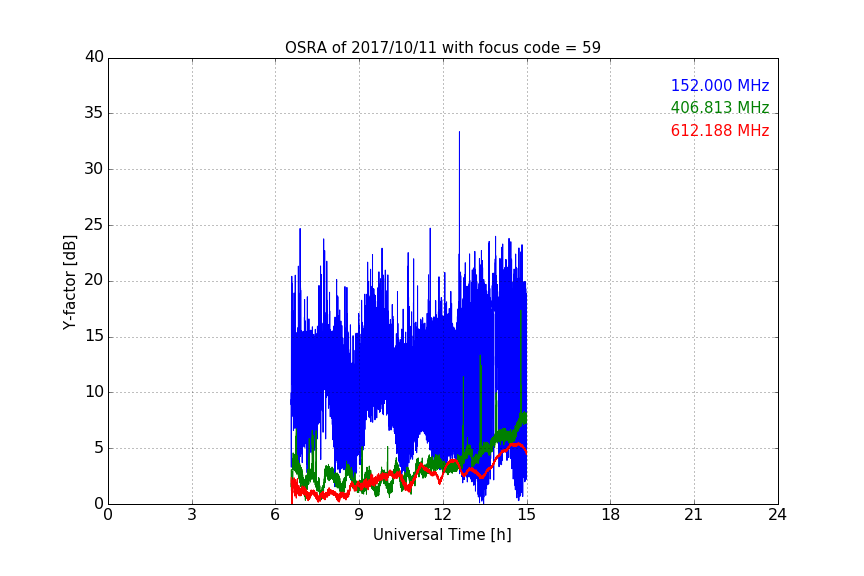Click the y-axis tick label '20'

pos(94,281)
